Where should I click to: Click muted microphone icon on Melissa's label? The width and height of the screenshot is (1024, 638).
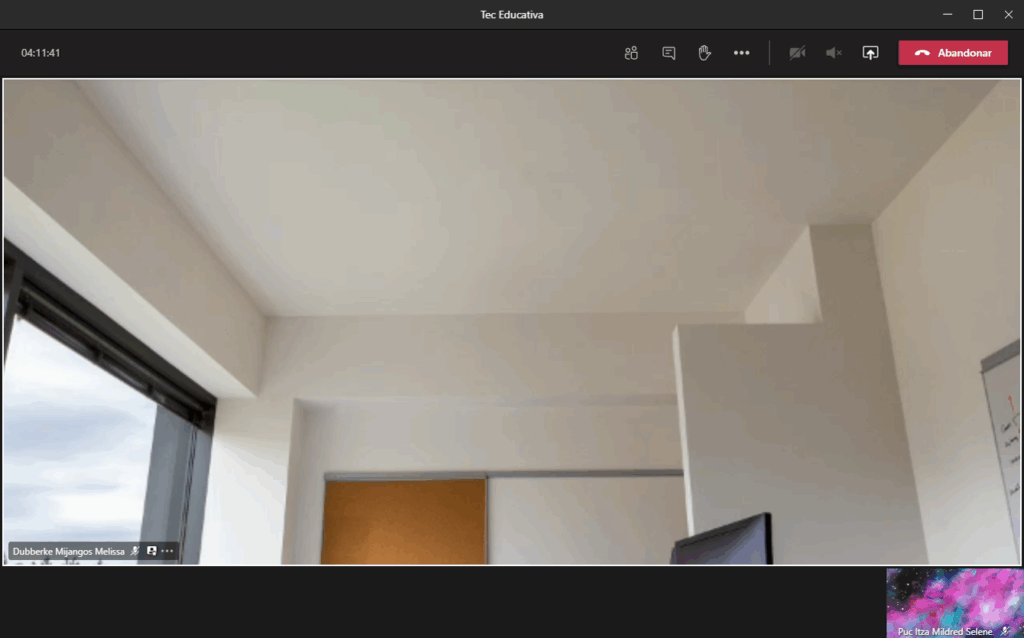pos(135,551)
